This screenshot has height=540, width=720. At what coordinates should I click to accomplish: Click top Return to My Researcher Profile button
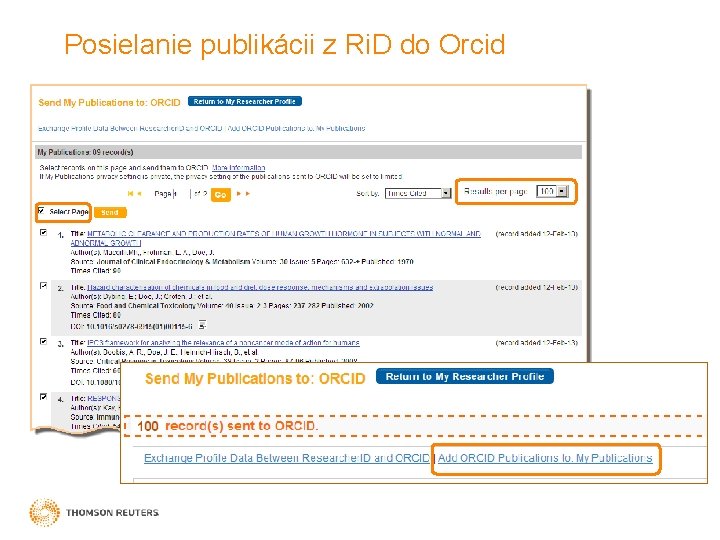pyautogui.click(x=245, y=101)
